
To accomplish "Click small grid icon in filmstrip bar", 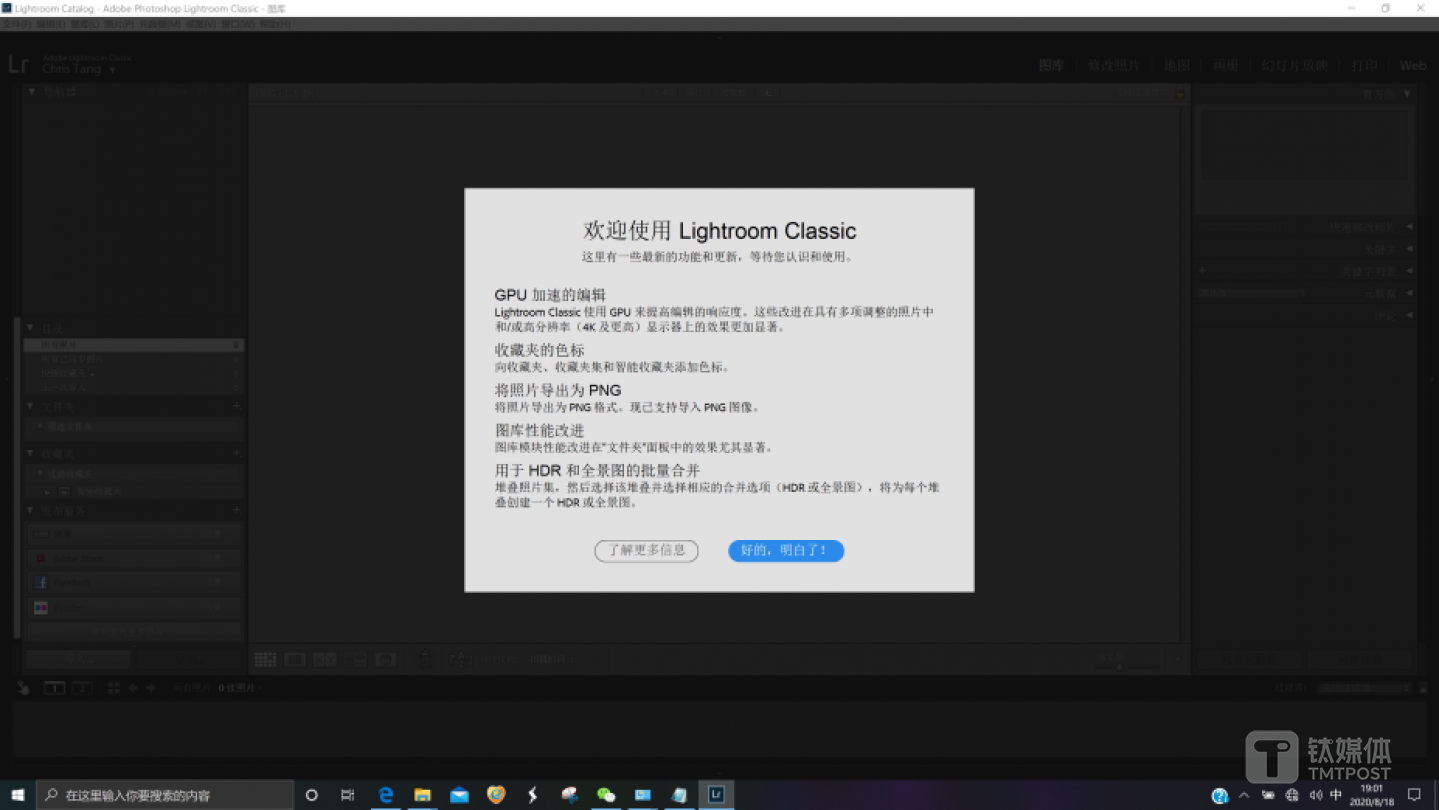I will (x=113, y=688).
